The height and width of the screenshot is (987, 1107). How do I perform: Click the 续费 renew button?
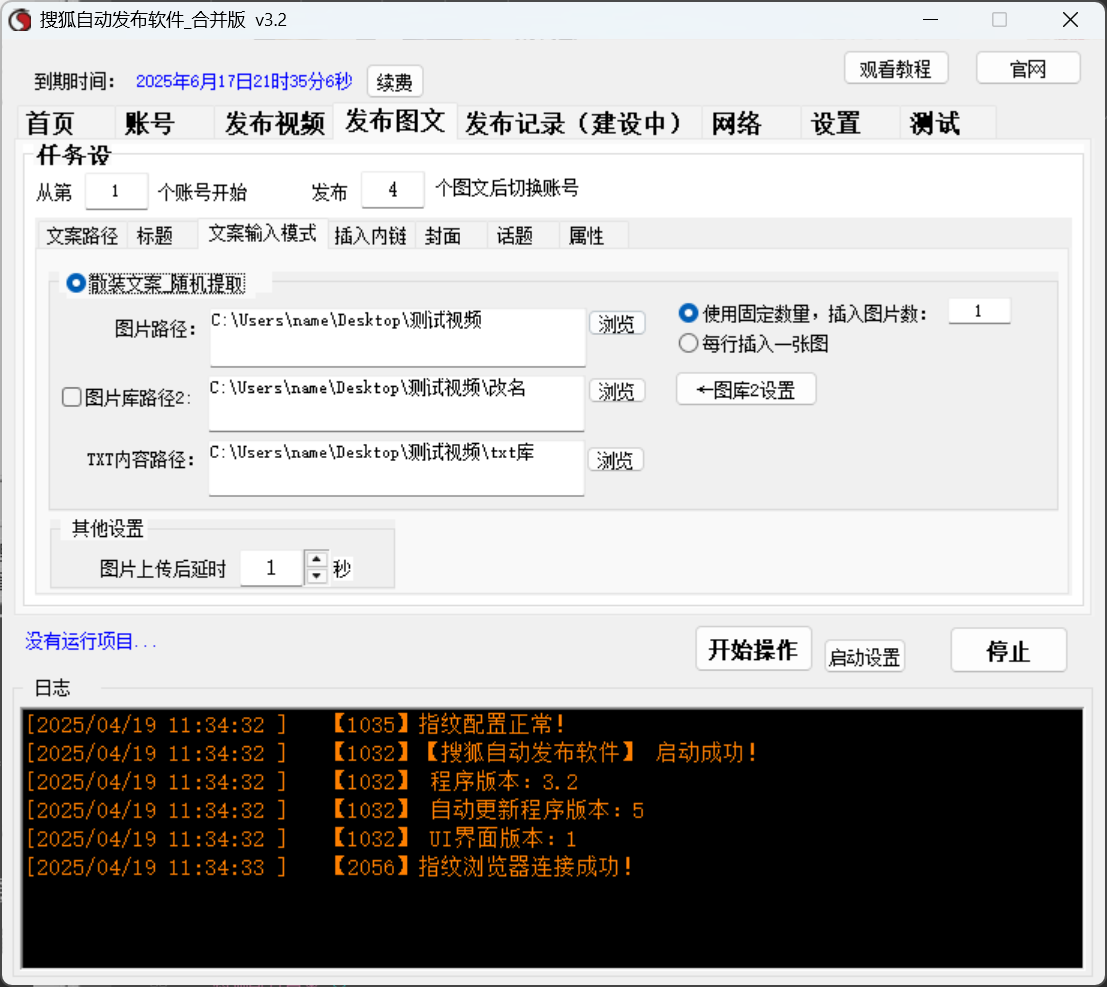point(395,82)
